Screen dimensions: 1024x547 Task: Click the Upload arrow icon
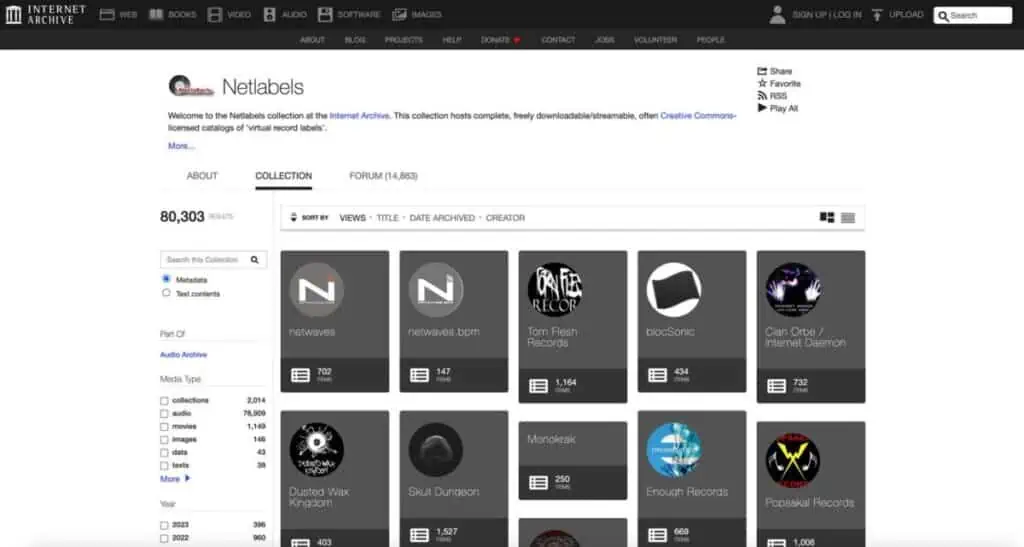click(x=877, y=14)
